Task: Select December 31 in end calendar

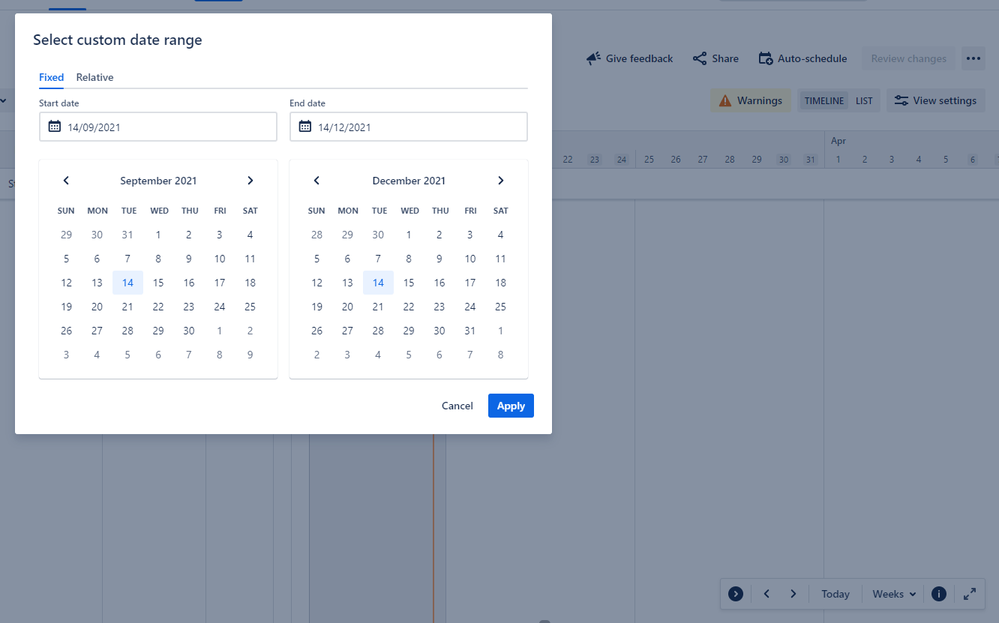Action: (x=470, y=331)
